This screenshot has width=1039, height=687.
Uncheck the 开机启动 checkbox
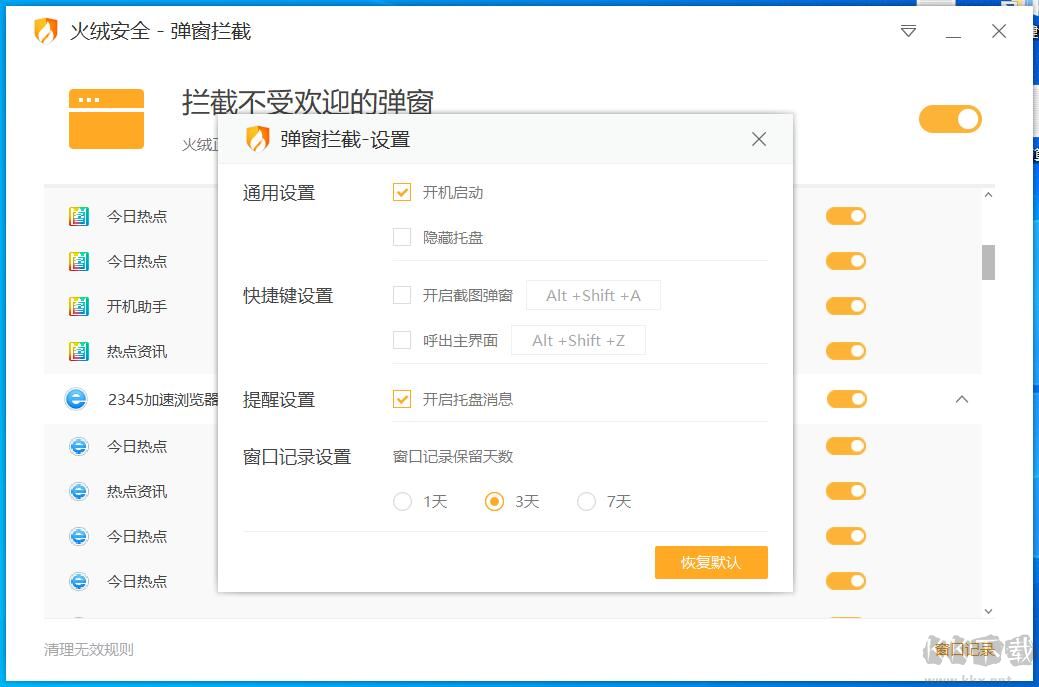point(401,192)
